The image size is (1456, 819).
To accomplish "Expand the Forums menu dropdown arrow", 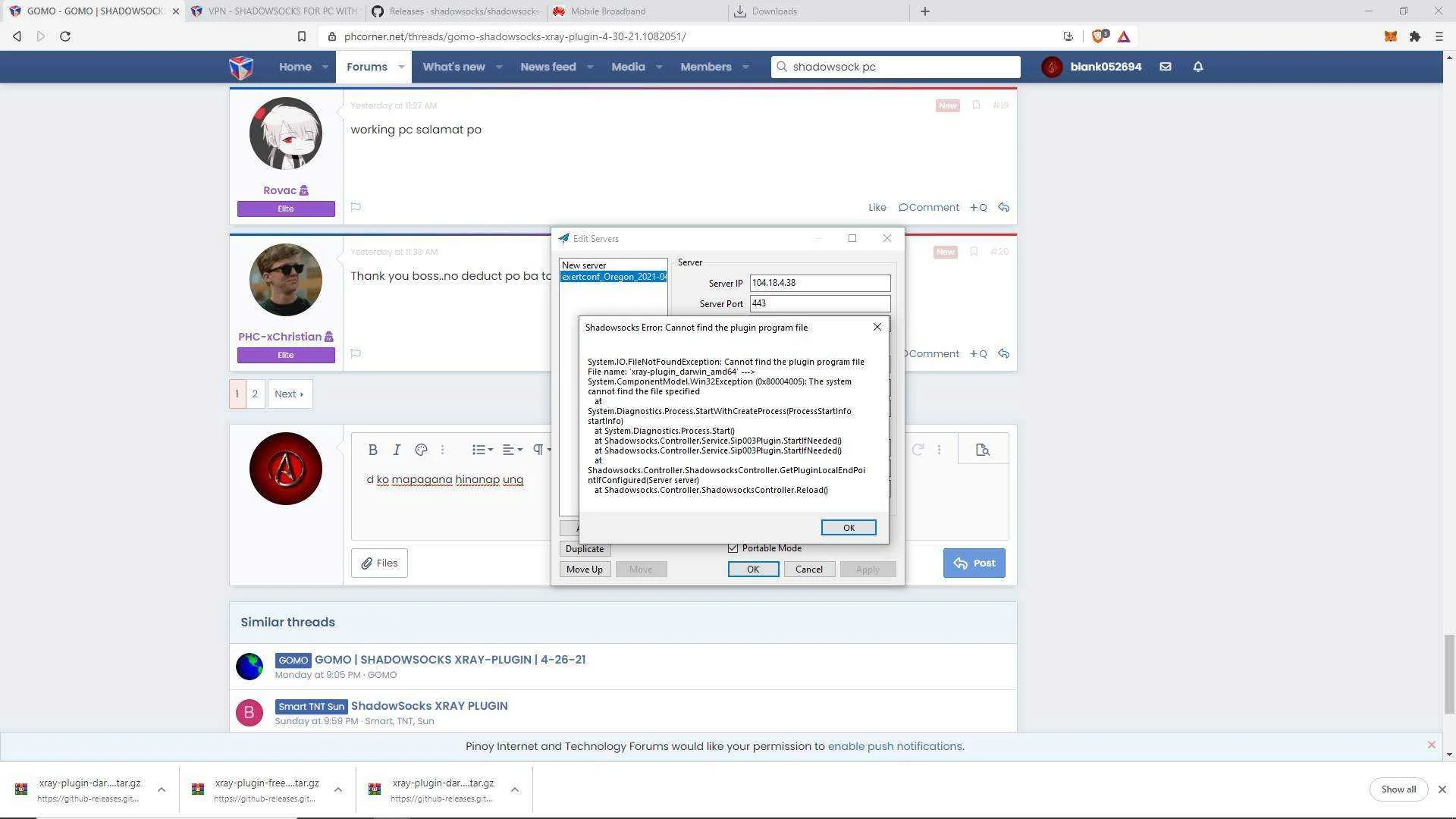I will [x=400, y=67].
